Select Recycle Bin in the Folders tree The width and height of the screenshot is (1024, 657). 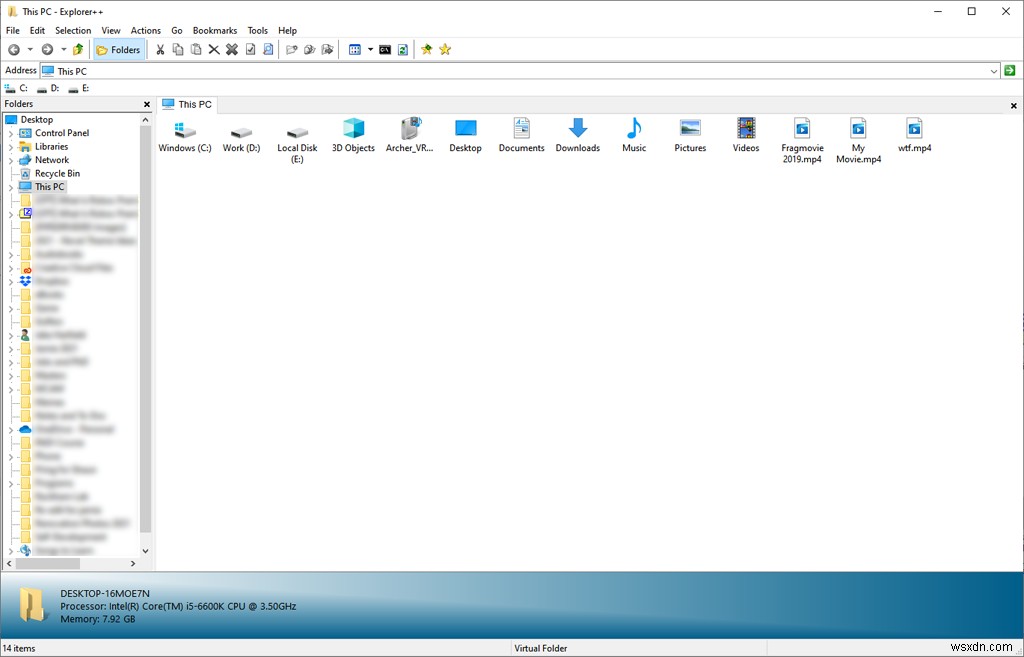[x=54, y=173]
